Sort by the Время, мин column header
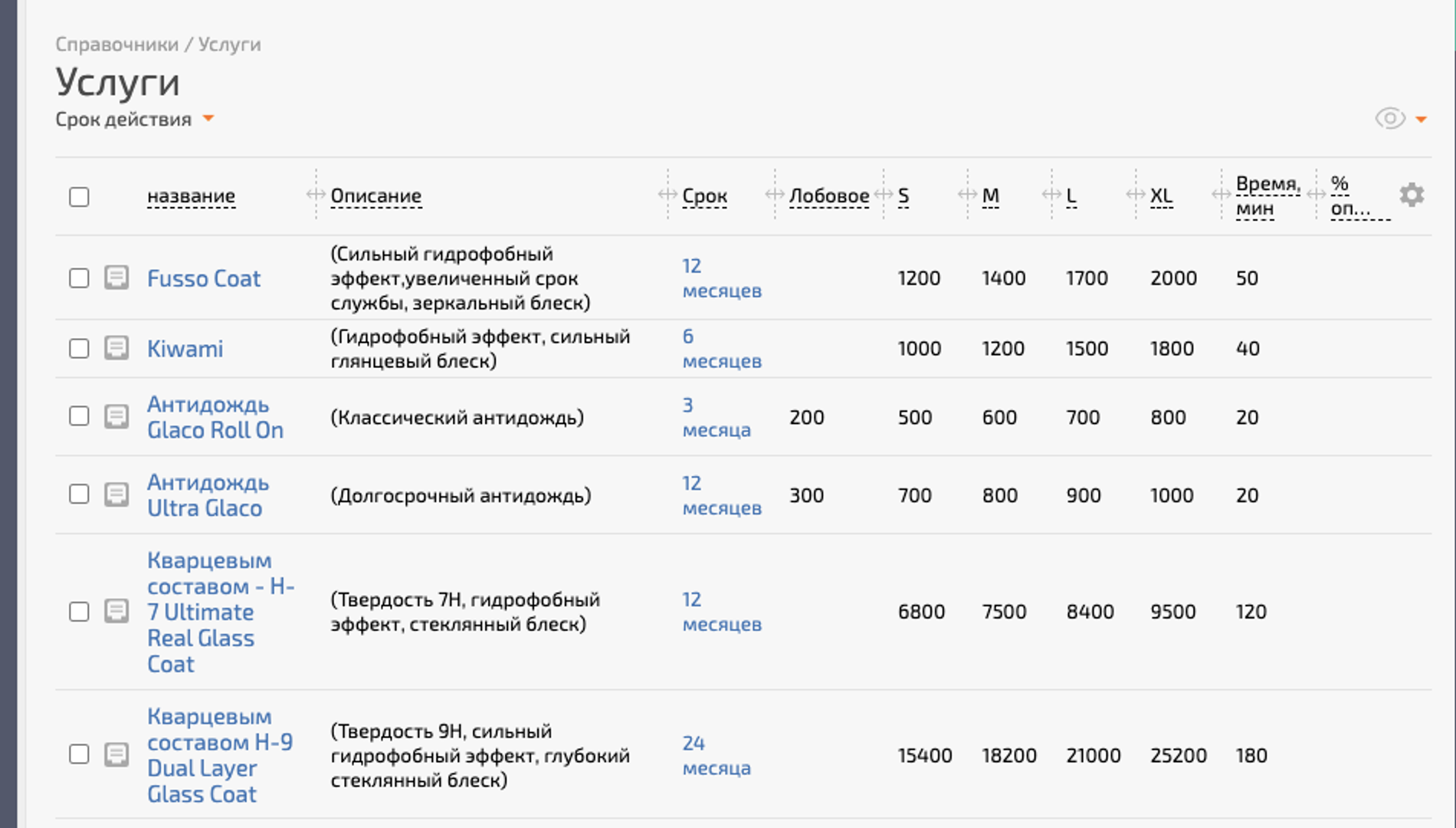 (x=1267, y=195)
